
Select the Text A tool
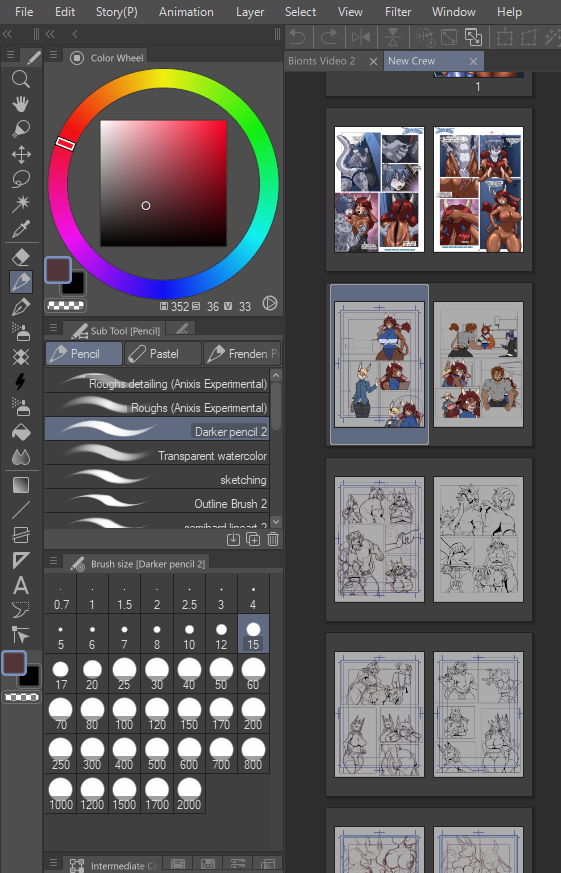(21, 585)
